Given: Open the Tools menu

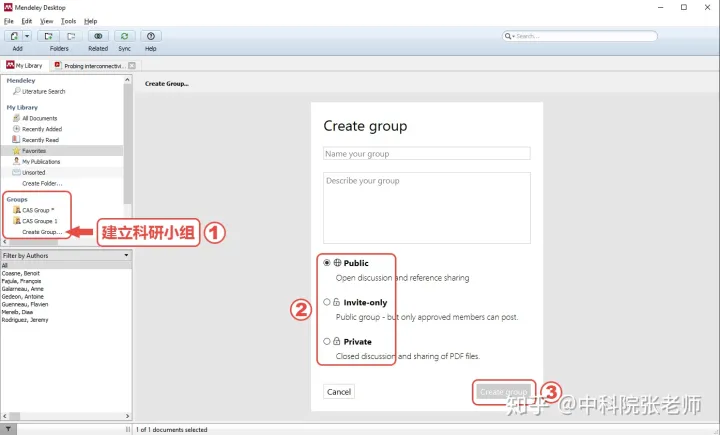Looking at the screenshot, I should (x=68, y=21).
